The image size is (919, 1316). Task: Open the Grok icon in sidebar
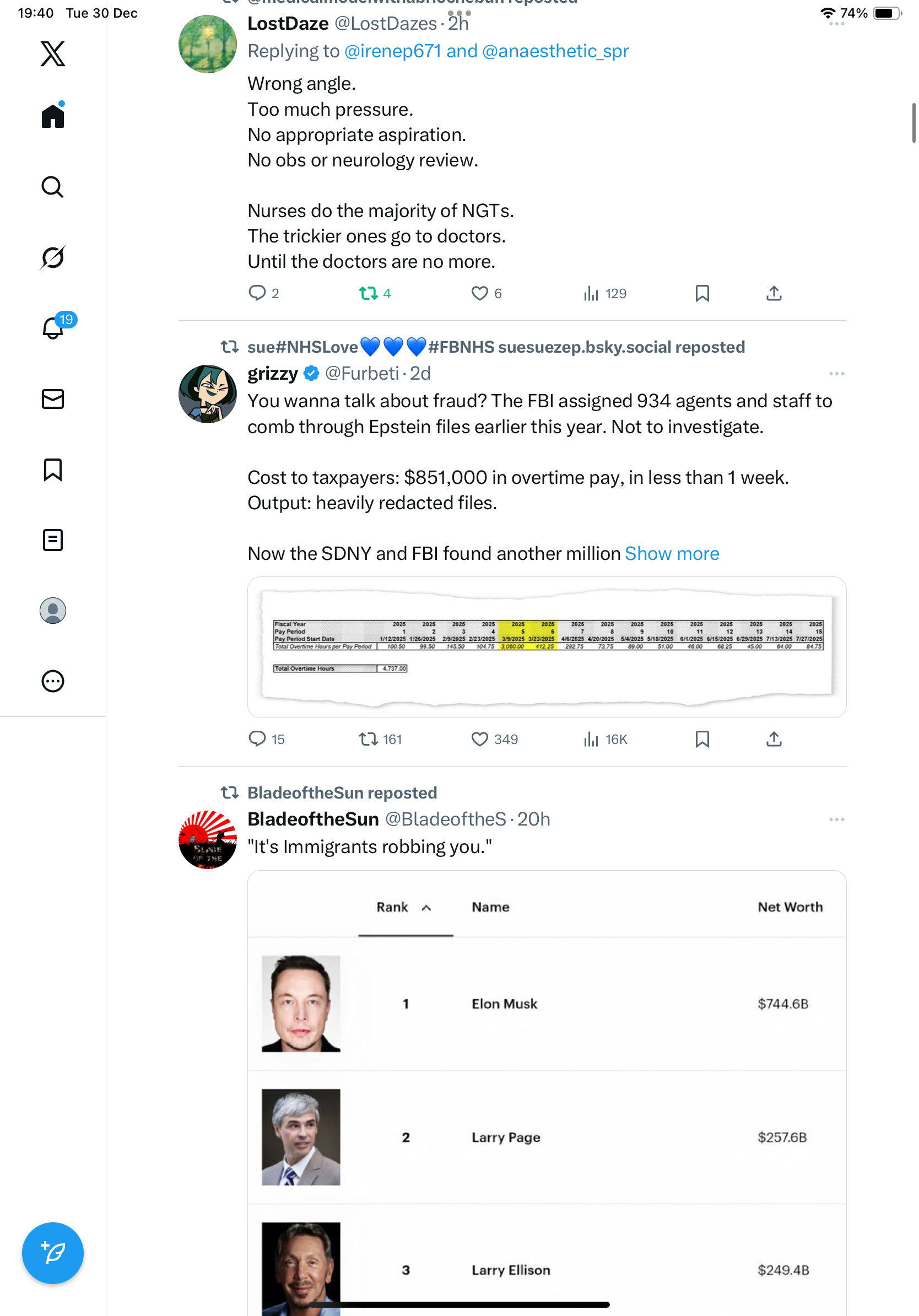pos(53,257)
